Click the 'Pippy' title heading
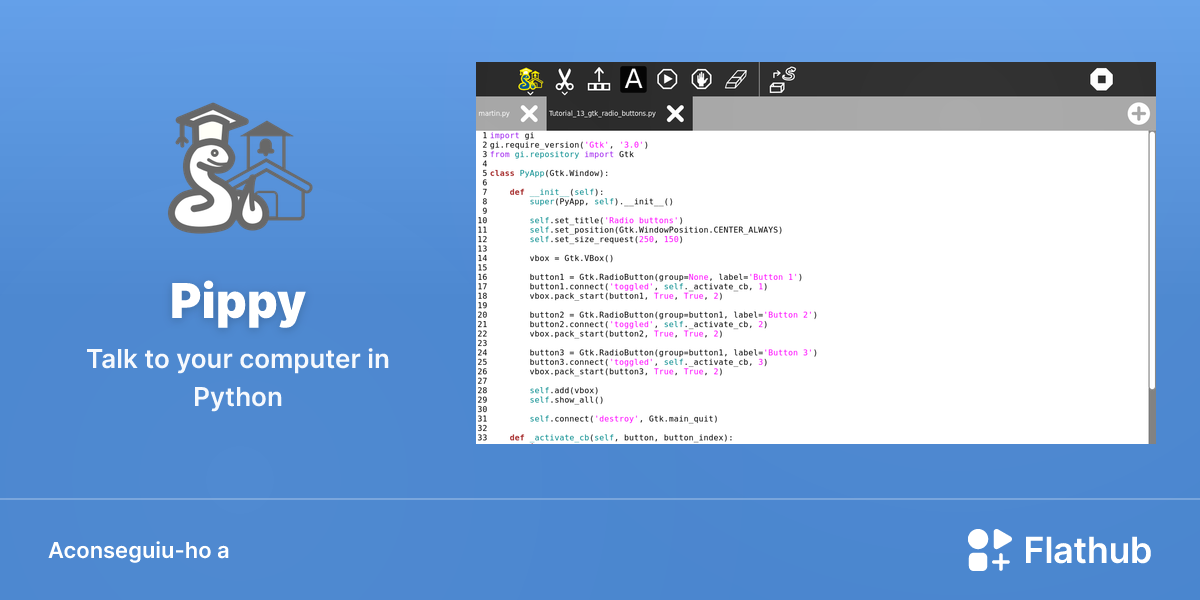This screenshot has width=1200, height=600. [x=238, y=303]
